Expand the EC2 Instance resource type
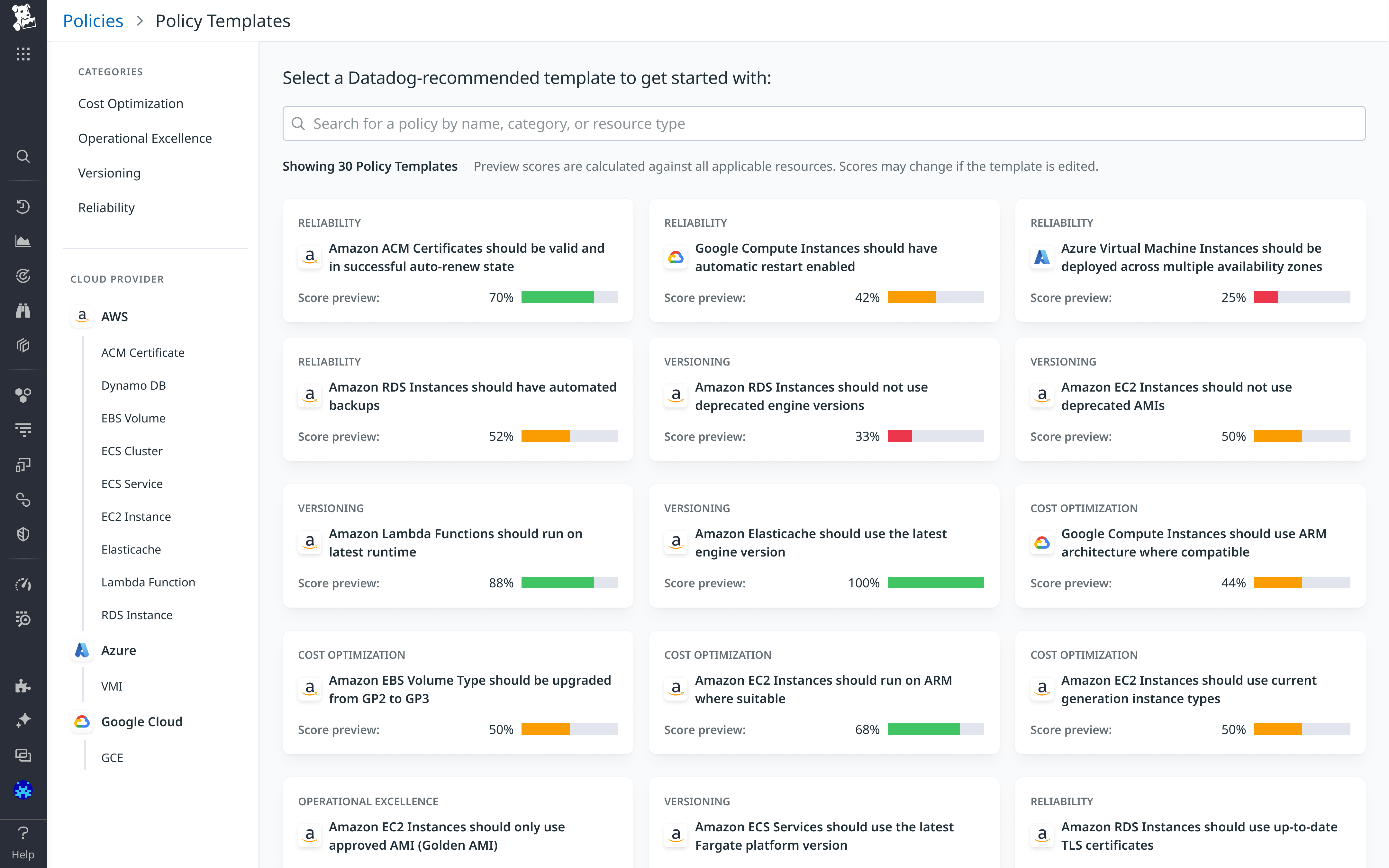 click(x=136, y=516)
